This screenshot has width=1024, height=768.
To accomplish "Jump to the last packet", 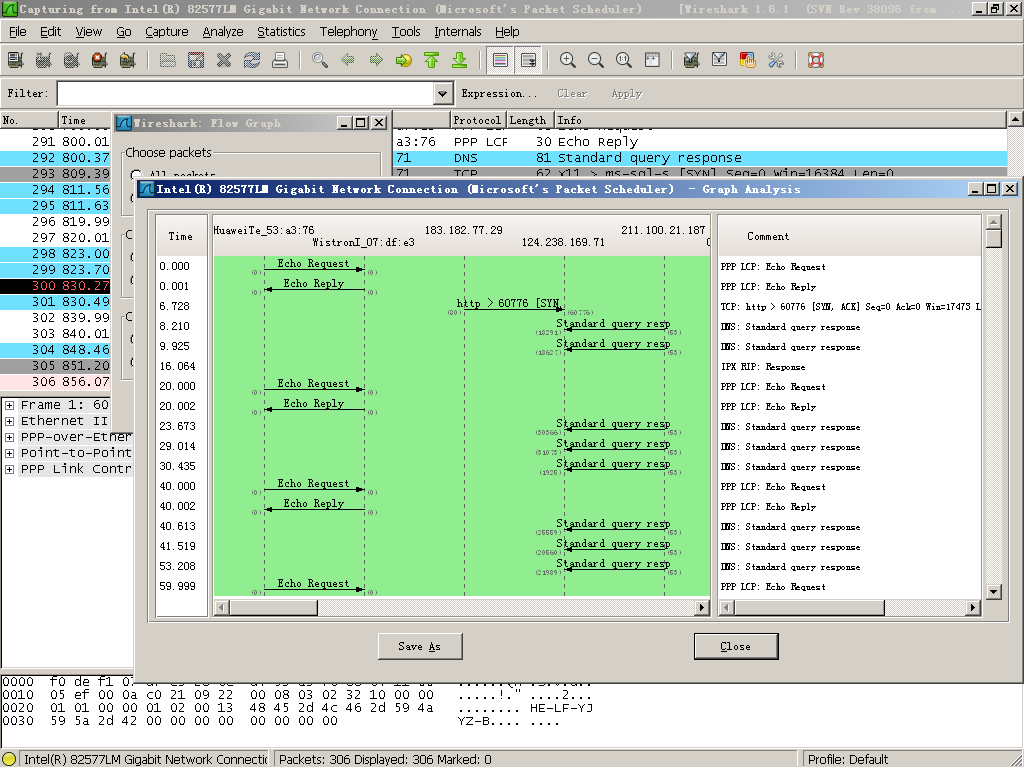I will (x=460, y=60).
